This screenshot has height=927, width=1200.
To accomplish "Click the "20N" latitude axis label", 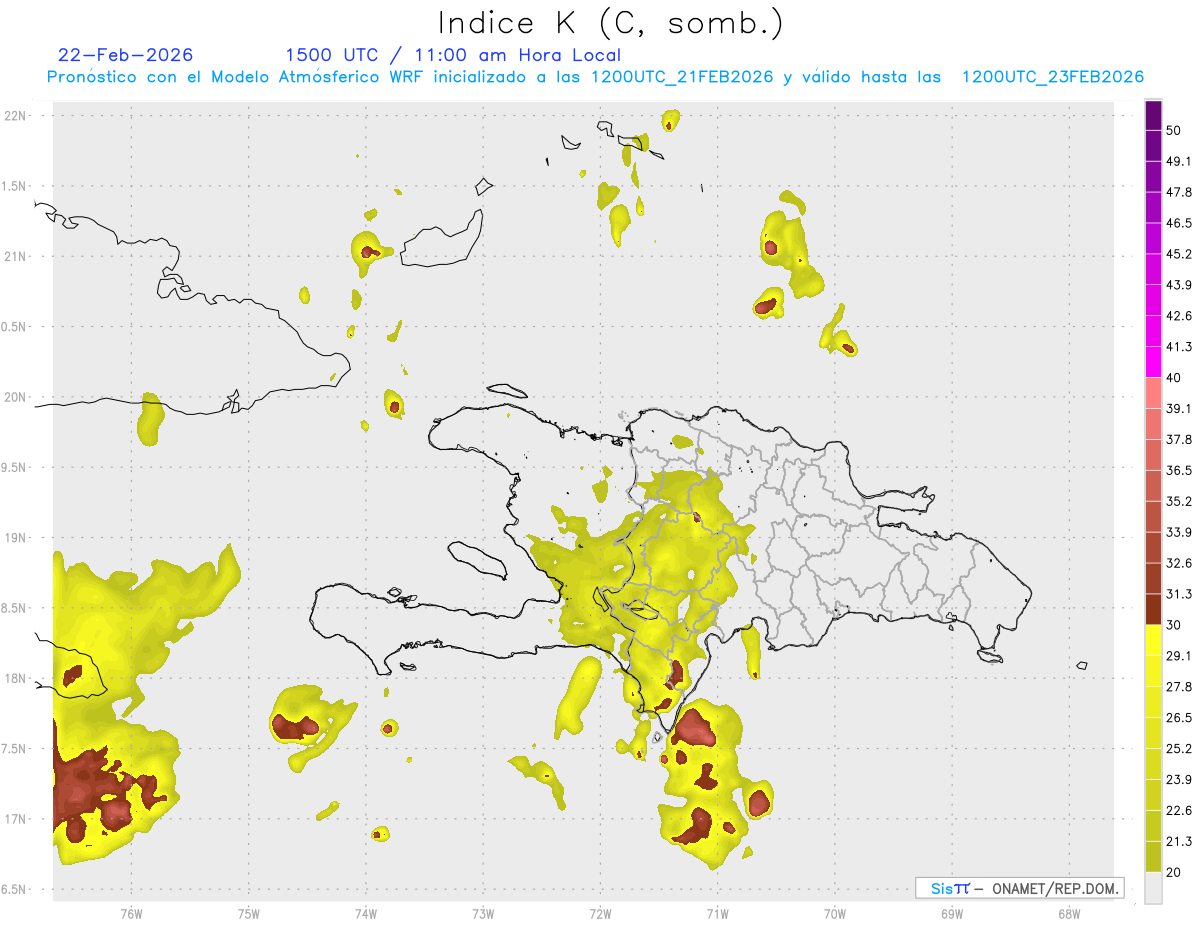I will click(17, 397).
